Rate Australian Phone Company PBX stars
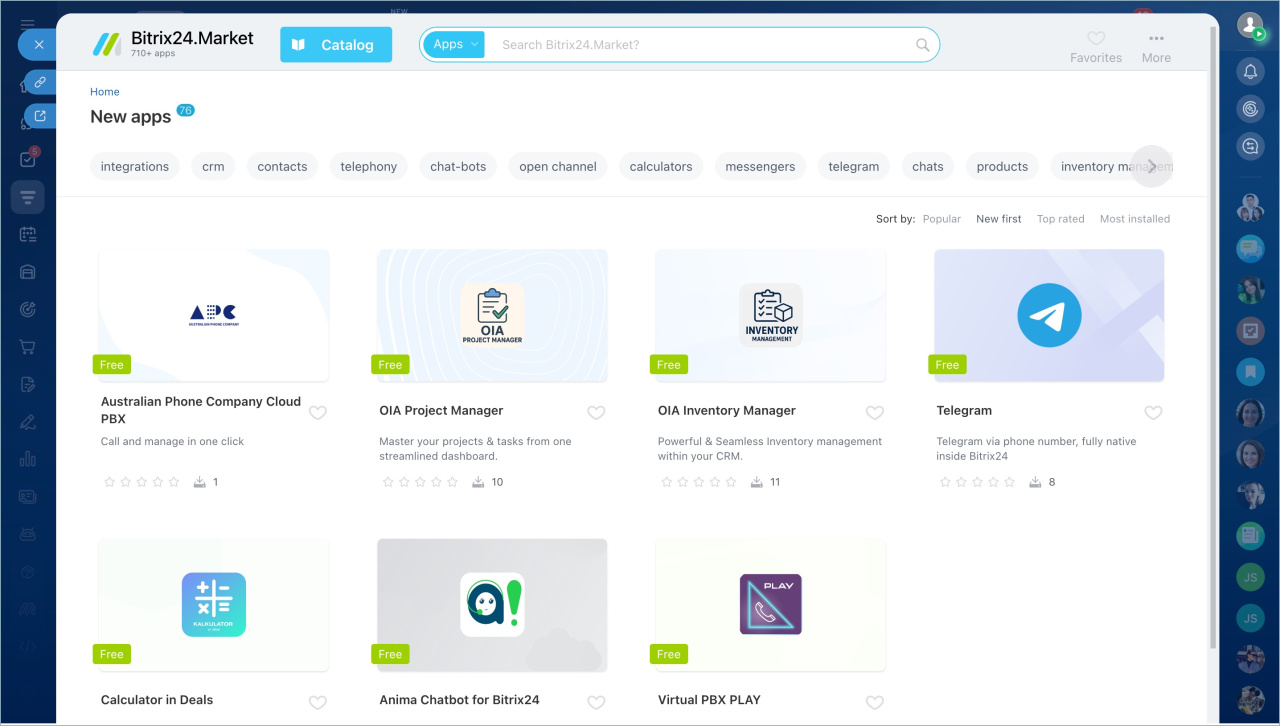The width and height of the screenshot is (1280, 726). (141, 482)
